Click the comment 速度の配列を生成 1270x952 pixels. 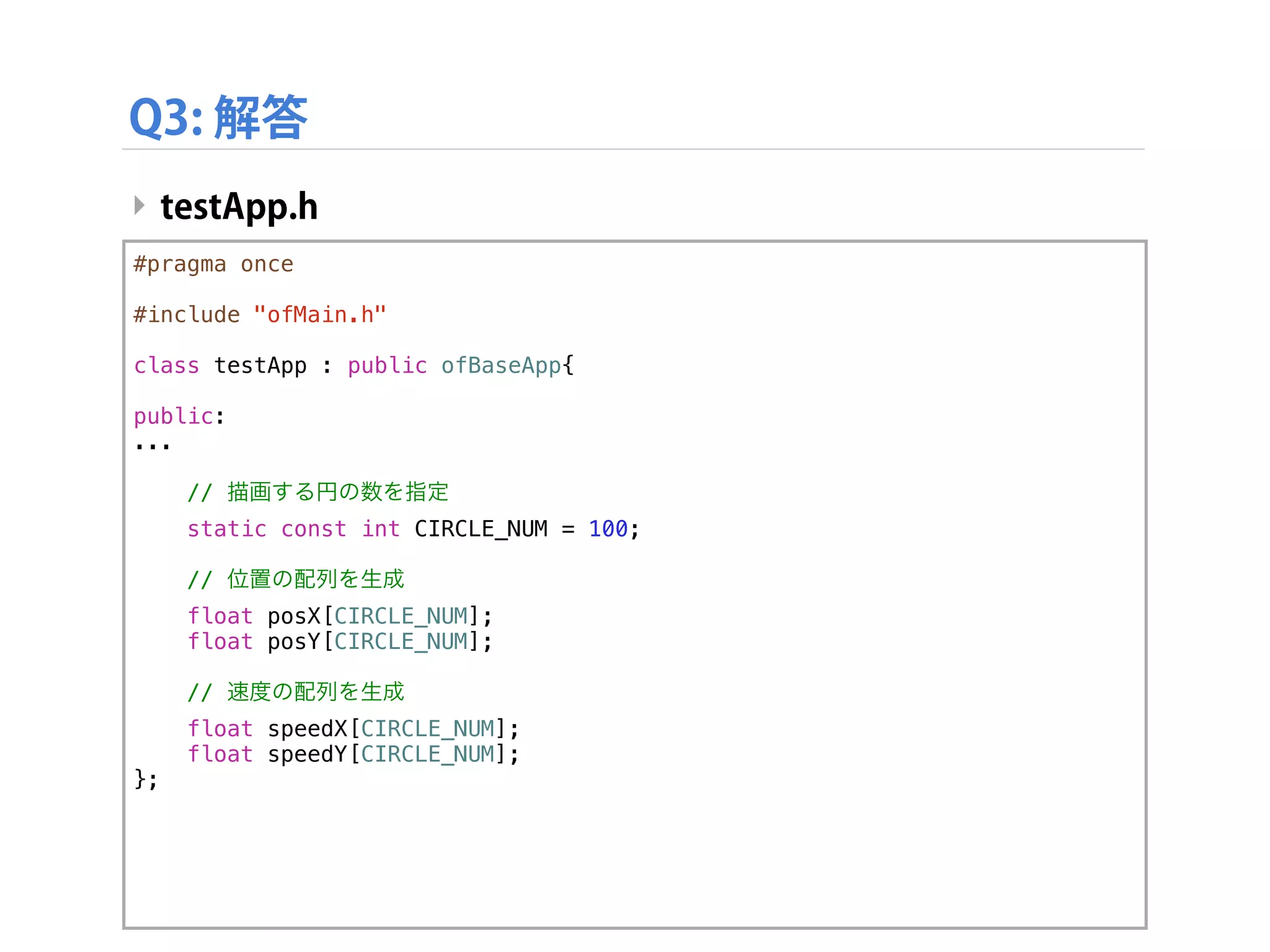point(296,692)
